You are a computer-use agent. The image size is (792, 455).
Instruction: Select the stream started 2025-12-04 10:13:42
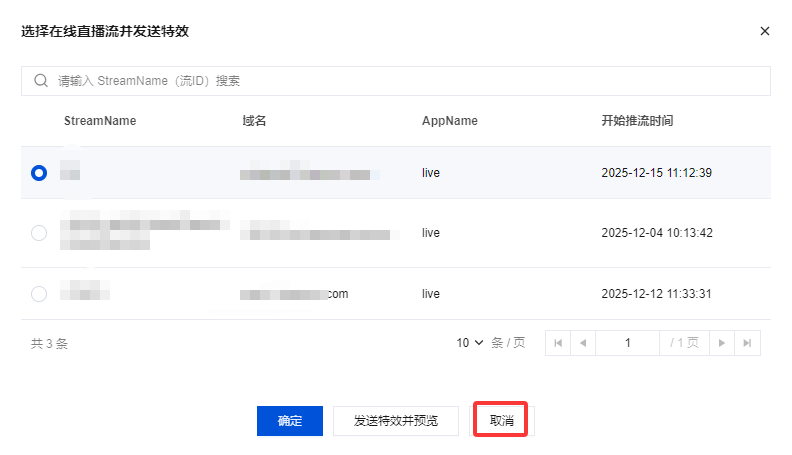39,233
